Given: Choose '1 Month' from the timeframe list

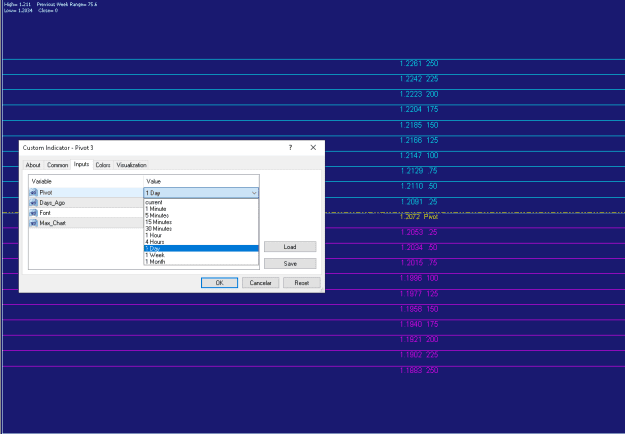Looking at the screenshot, I should click(201, 261).
